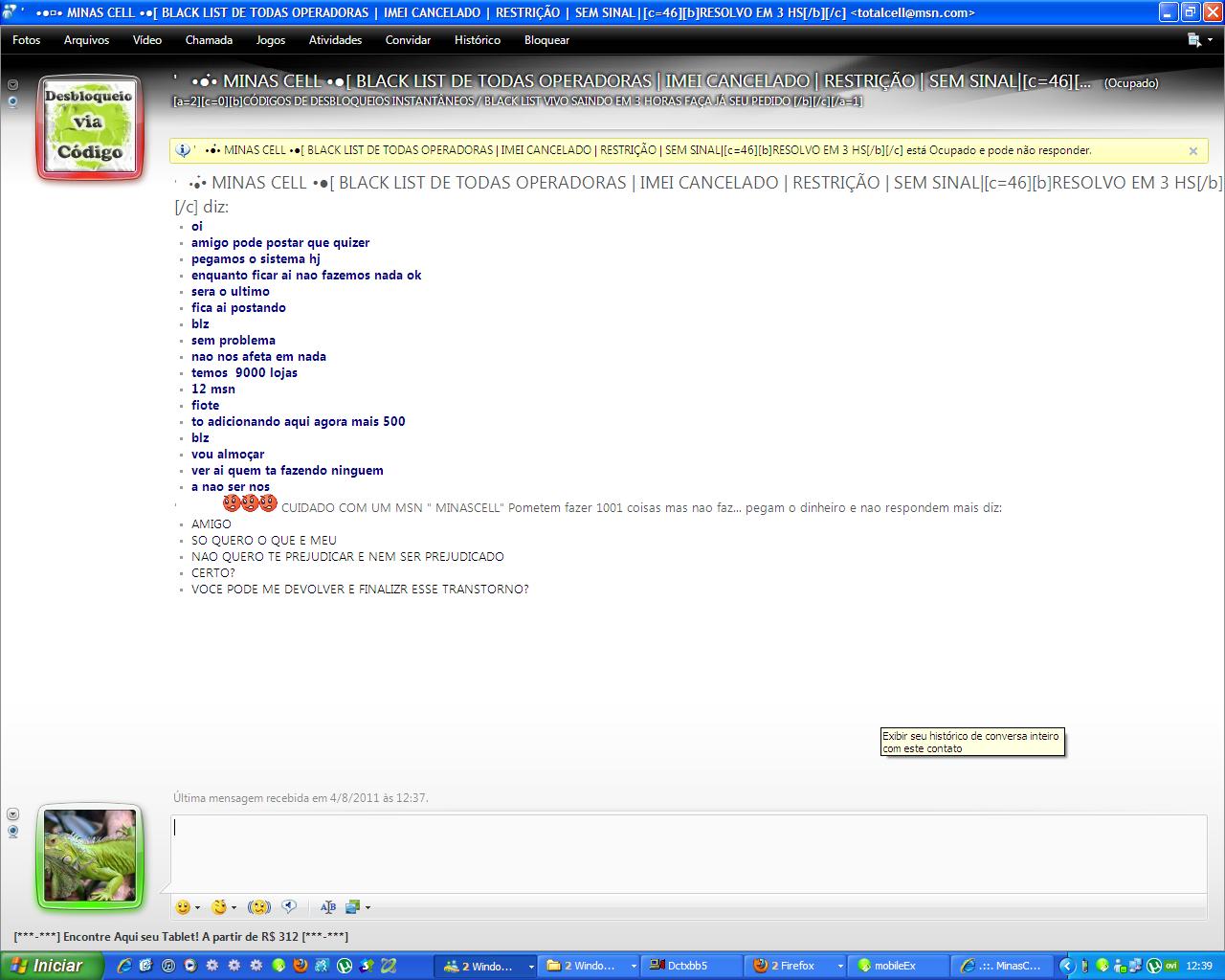Launch Windows Media Player quick launch icon
1225x980 pixels.
click(190, 966)
